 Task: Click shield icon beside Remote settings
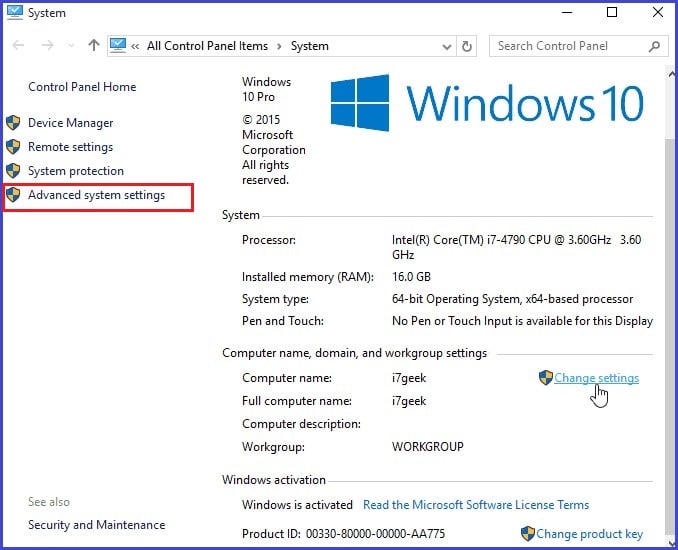pyautogui.click(x=13, y=147)
